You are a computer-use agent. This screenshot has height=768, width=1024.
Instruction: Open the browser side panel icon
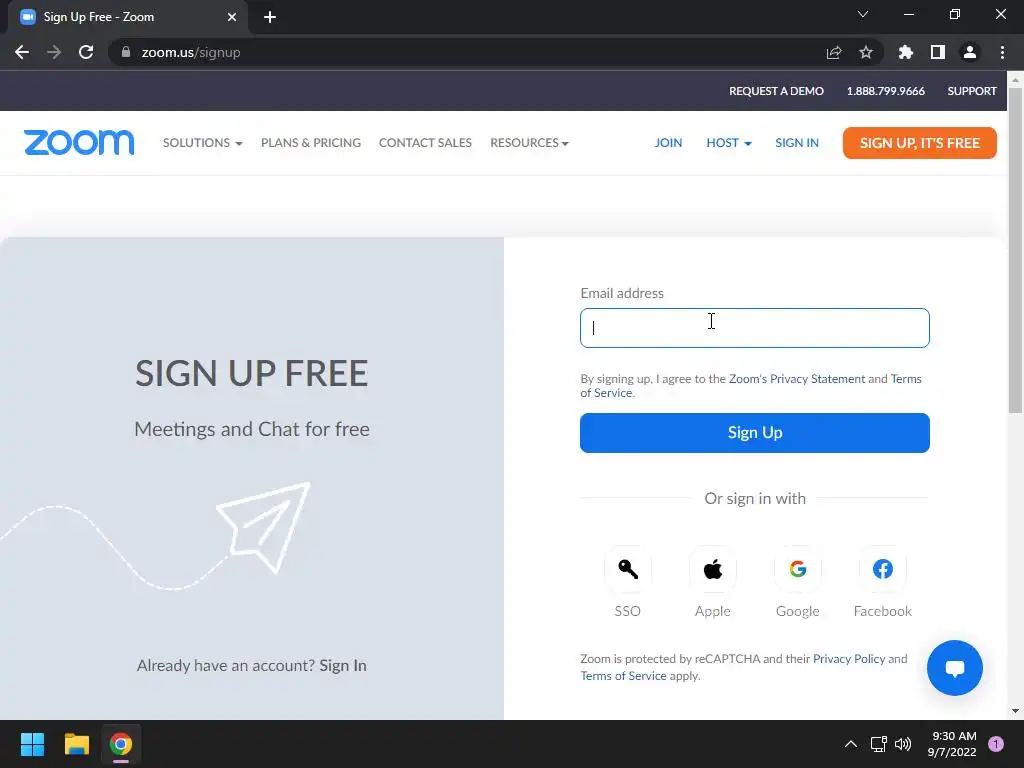pyautogui.click(x=938, y=52)
